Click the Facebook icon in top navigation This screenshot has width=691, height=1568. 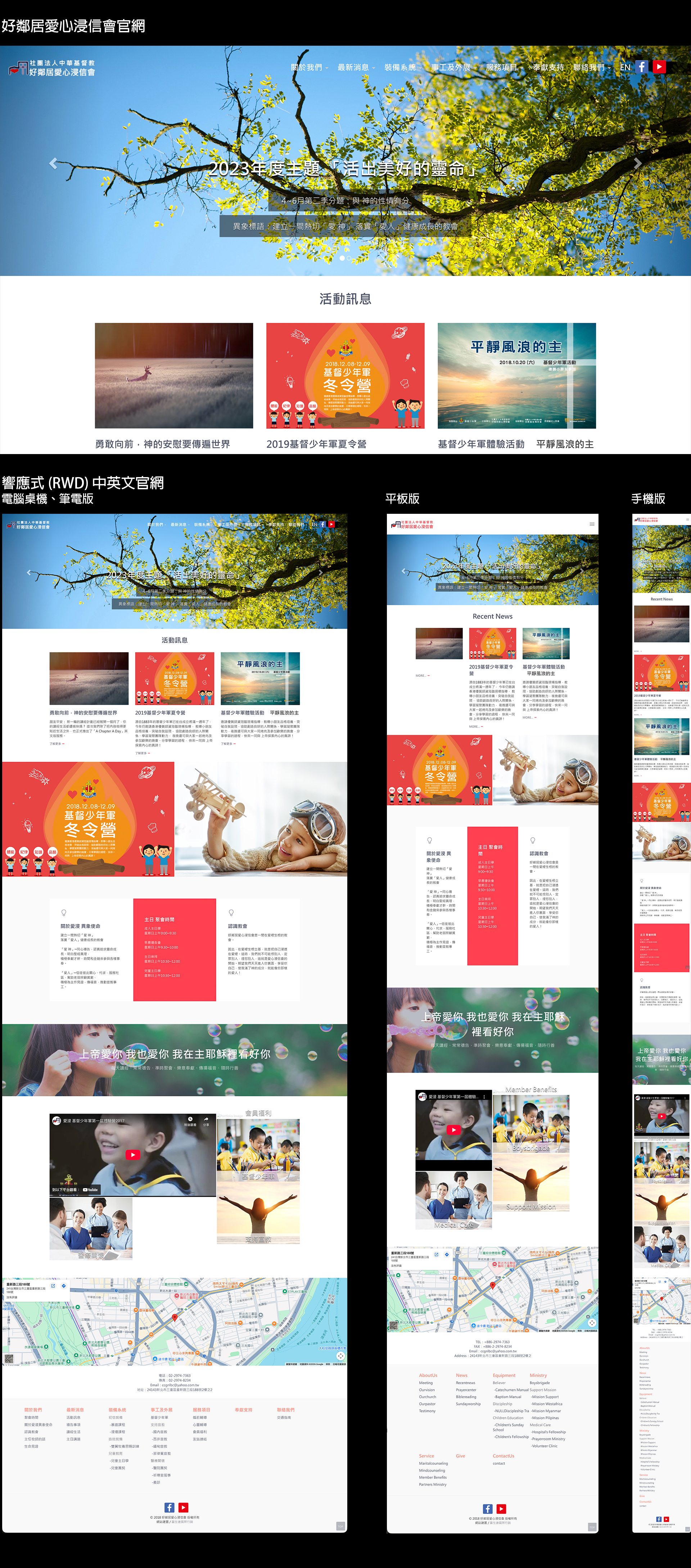coord(642,67)
